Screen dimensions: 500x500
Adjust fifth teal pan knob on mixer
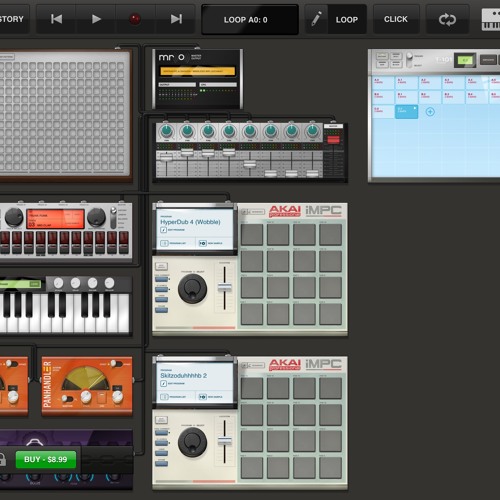(250, 131)
